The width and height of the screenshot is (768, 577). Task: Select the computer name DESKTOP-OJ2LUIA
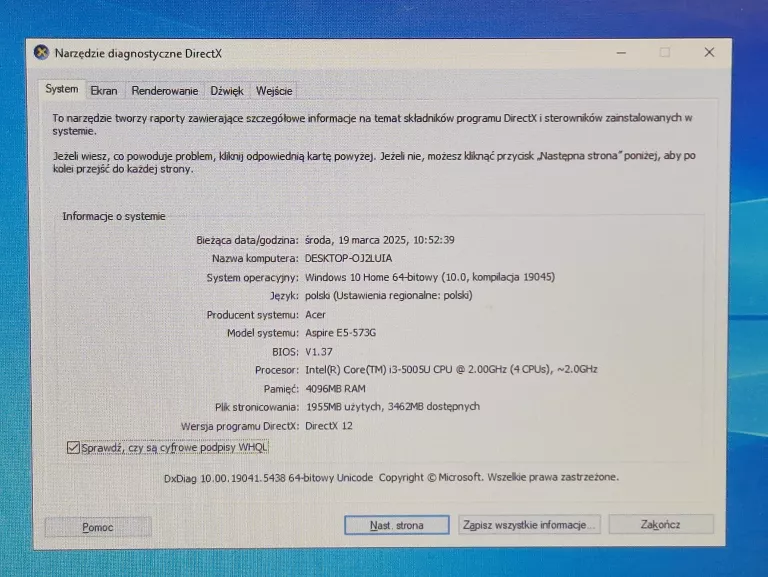tap(349, 258)
